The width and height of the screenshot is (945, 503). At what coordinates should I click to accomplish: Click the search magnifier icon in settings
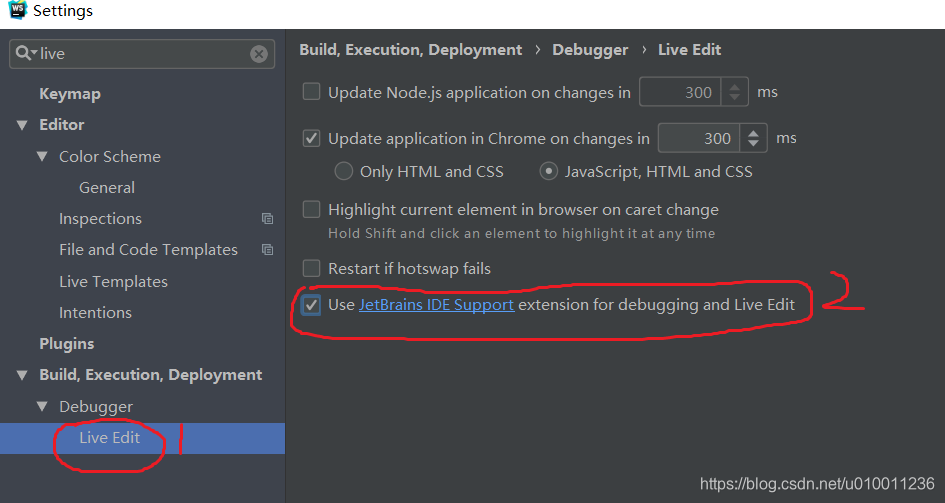point(26,54)
